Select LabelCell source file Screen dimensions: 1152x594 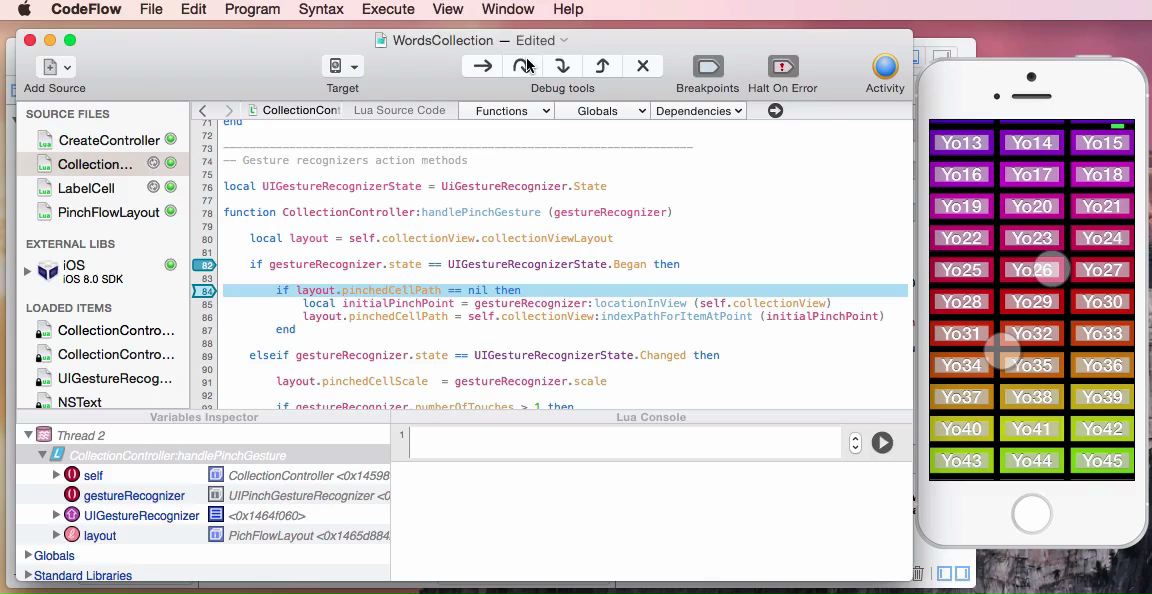[86, 188]
